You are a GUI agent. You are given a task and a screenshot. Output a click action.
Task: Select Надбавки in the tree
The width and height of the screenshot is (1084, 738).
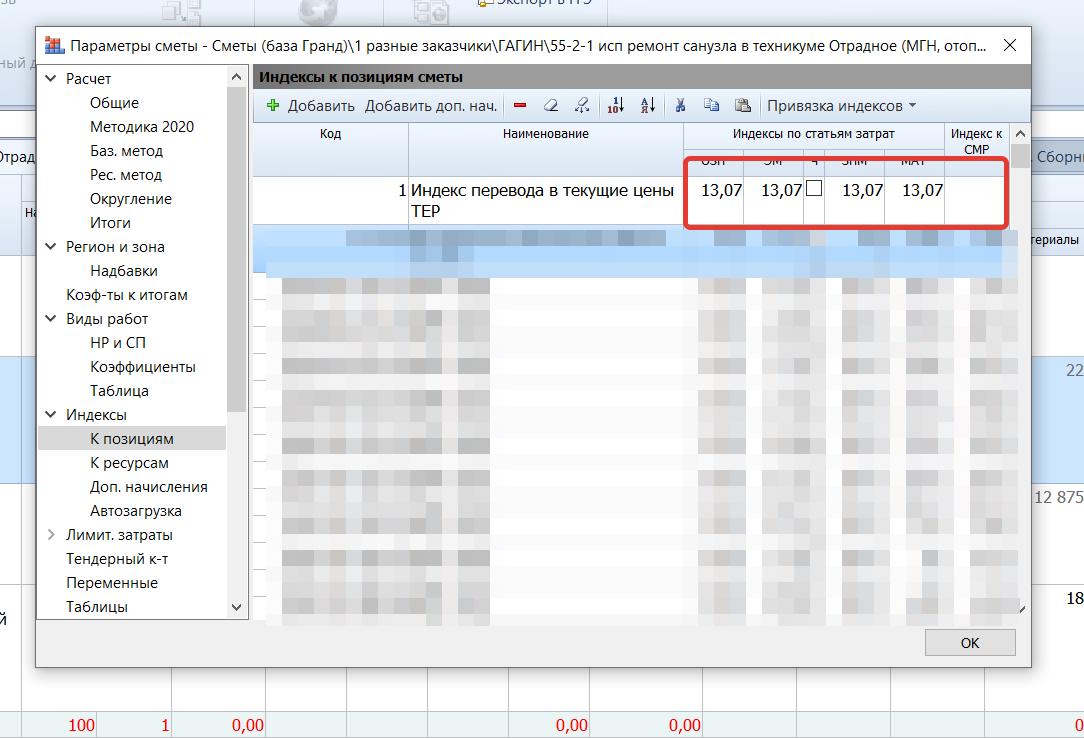tap(124, 271)
